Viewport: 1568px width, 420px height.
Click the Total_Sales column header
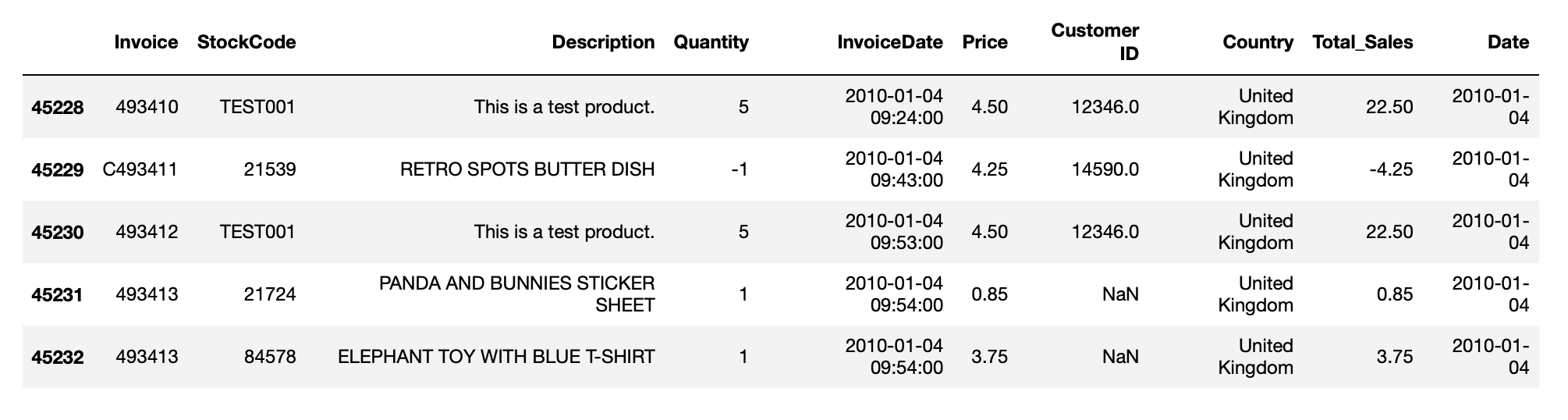pos(1363,42)
